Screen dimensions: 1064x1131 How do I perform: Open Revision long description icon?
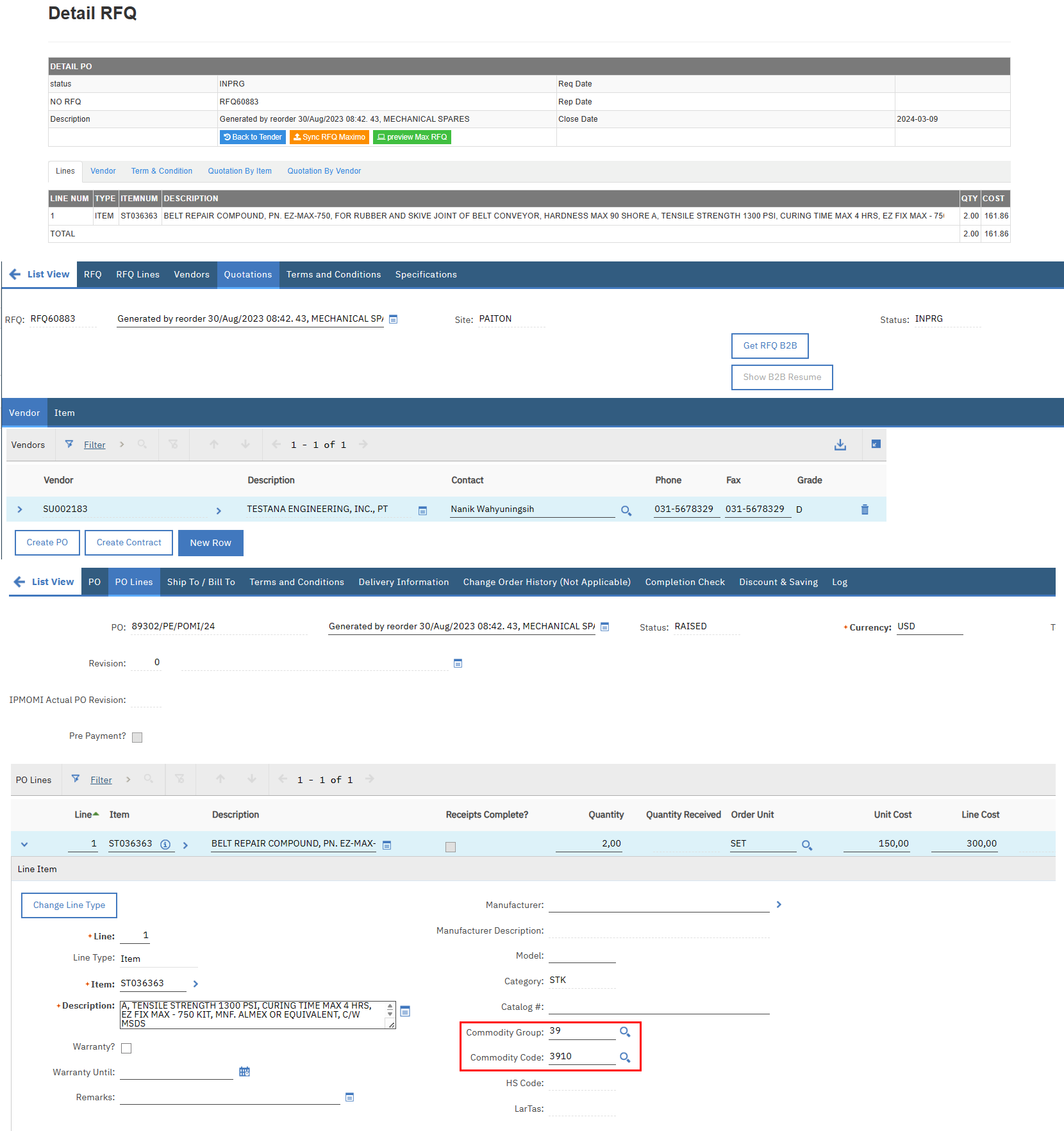coord(458,663)
